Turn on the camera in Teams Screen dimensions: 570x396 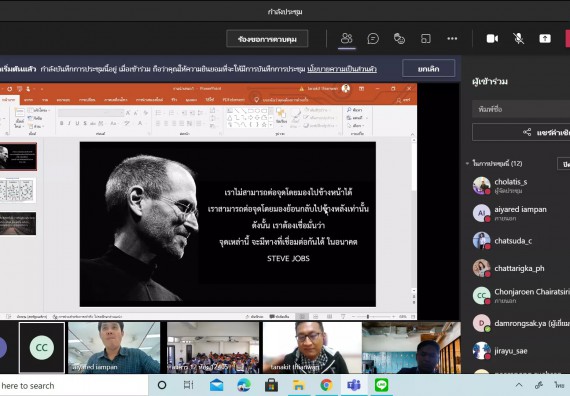(x=492, y=38)
